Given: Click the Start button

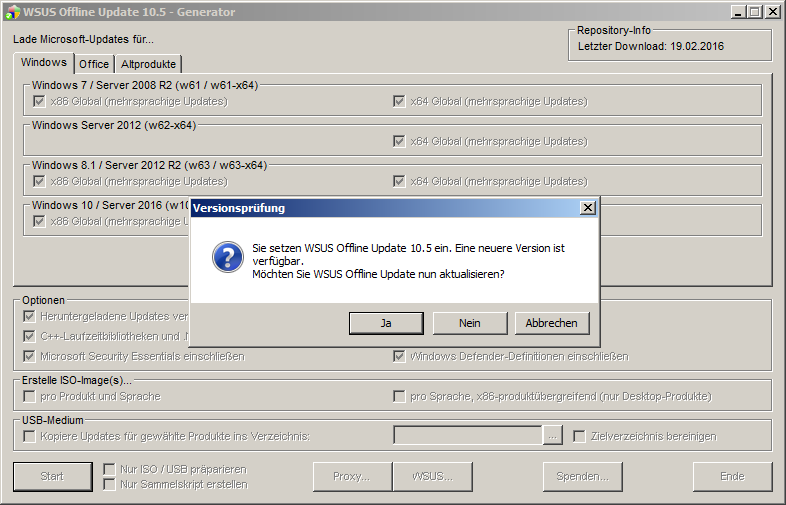Looking at the screenshot, I should pos(52,477).
